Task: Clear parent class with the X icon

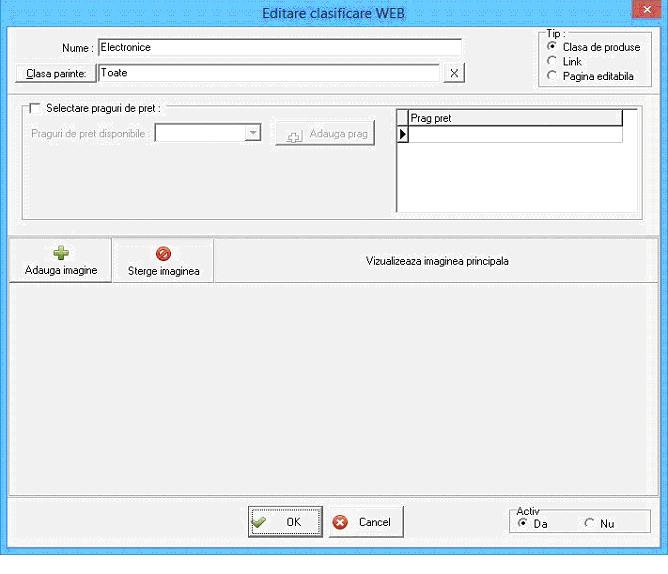Action: pyautogui.click(x=453, y=73)
